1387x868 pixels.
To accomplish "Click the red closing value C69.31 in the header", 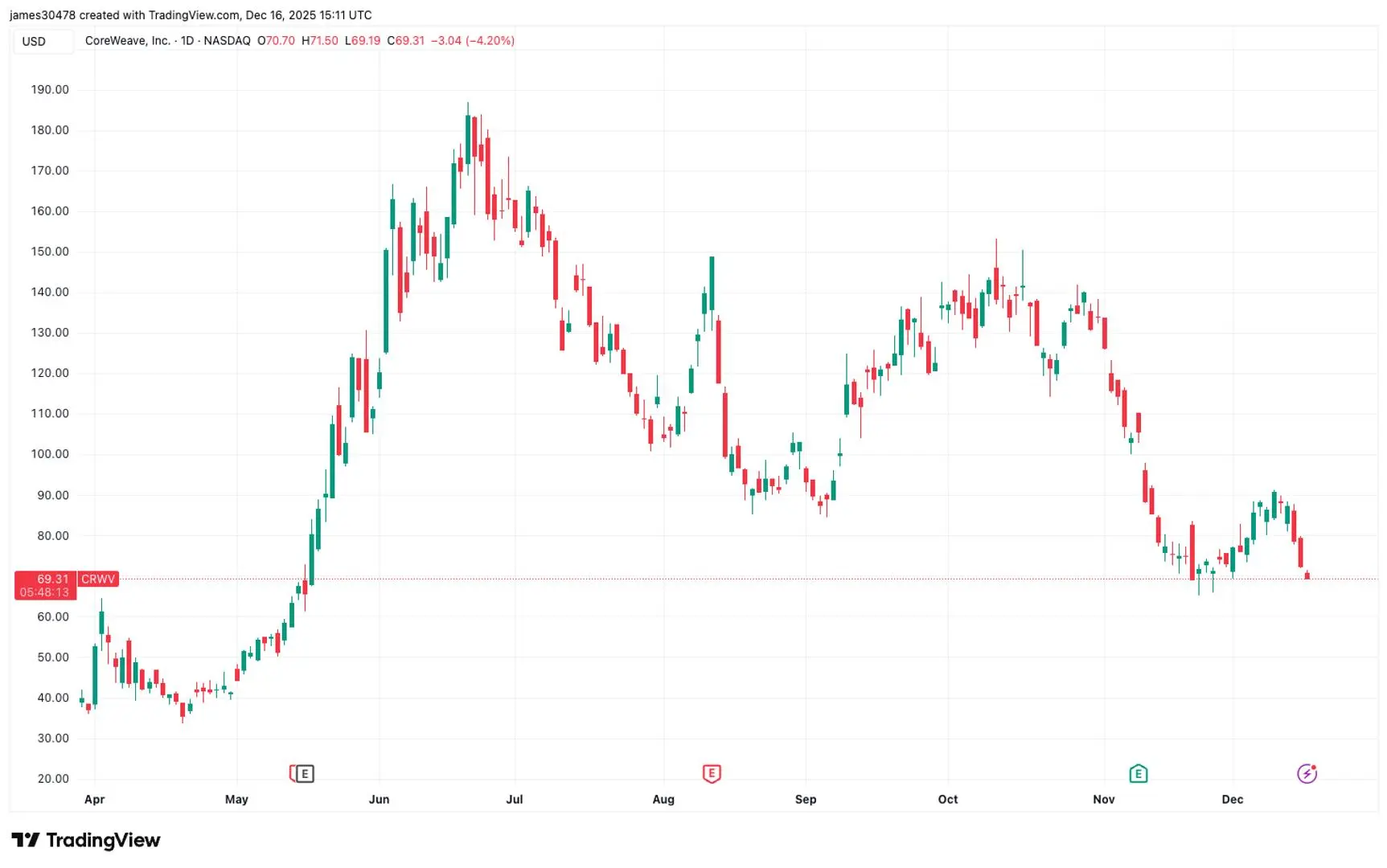I will [406, 40].
